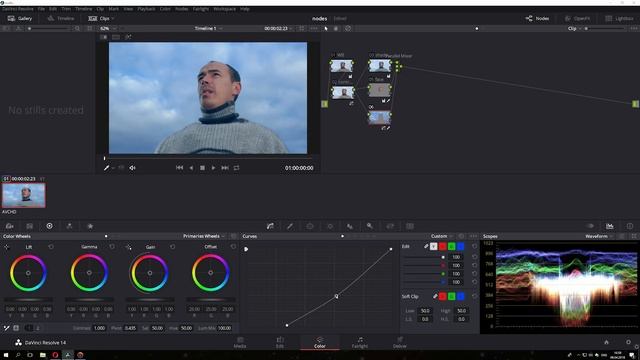Open the Waveform scope type dropdown
Image resolution: width=640 pixels, height=360 pixels.
click(x=599, y=236)
